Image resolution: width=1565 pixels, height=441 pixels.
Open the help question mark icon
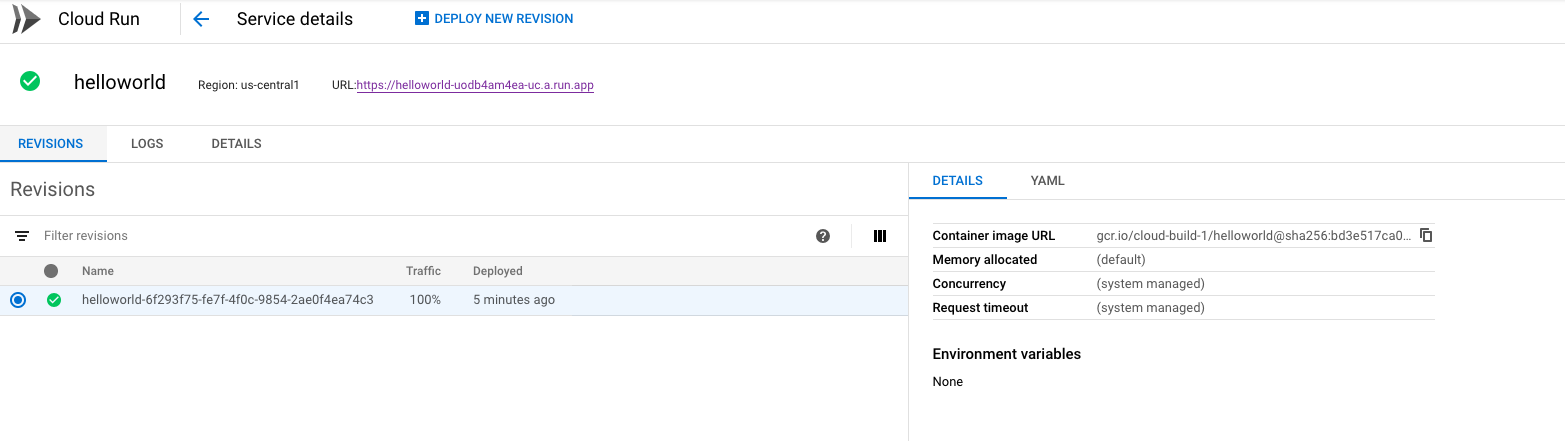(823, 236)
